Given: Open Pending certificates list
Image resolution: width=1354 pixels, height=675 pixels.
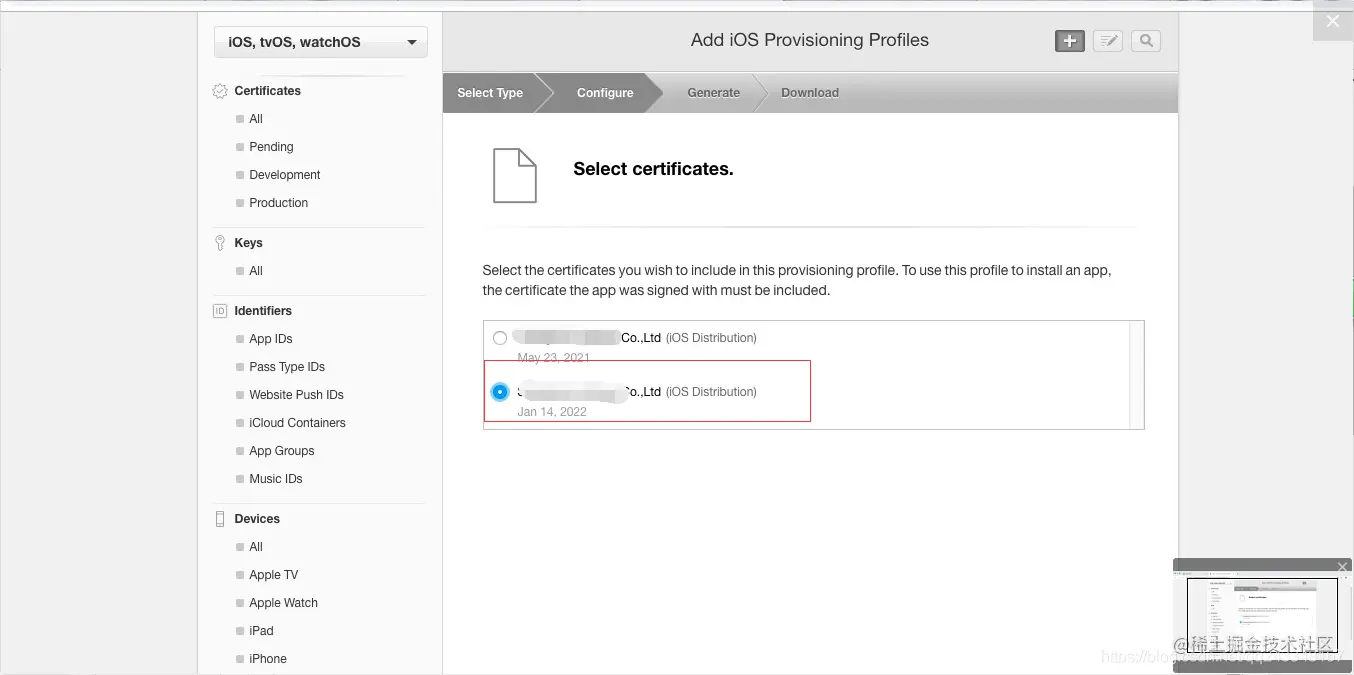Looking at the screenshot, I should pos(271,147).
